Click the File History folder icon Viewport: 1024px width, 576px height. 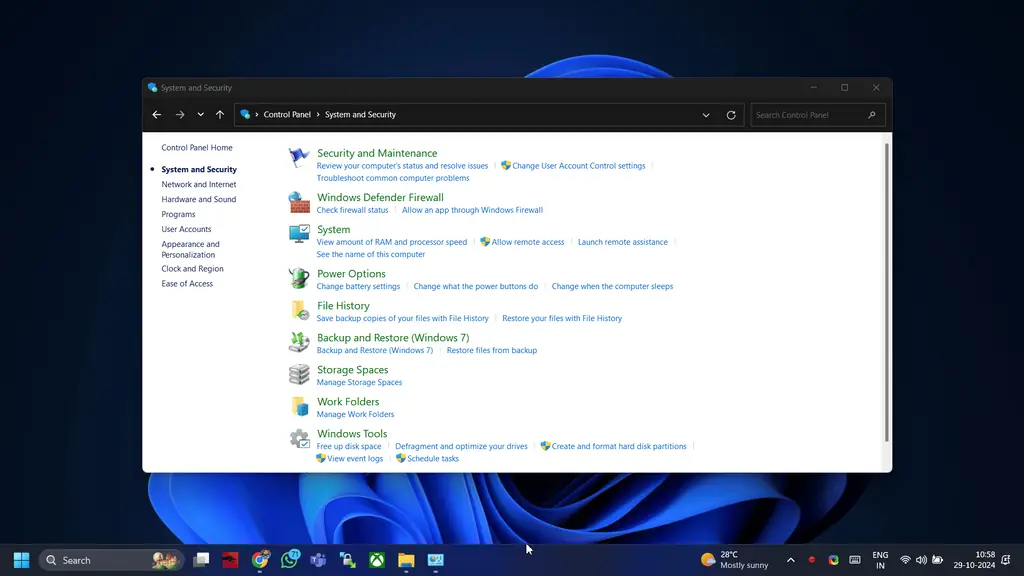point(299,310)
